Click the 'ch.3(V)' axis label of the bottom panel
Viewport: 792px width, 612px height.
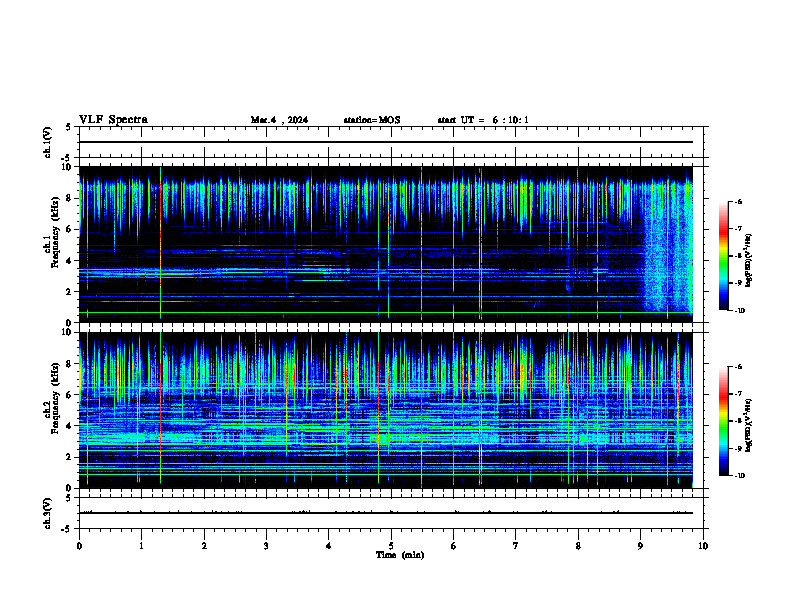[47, 514]
